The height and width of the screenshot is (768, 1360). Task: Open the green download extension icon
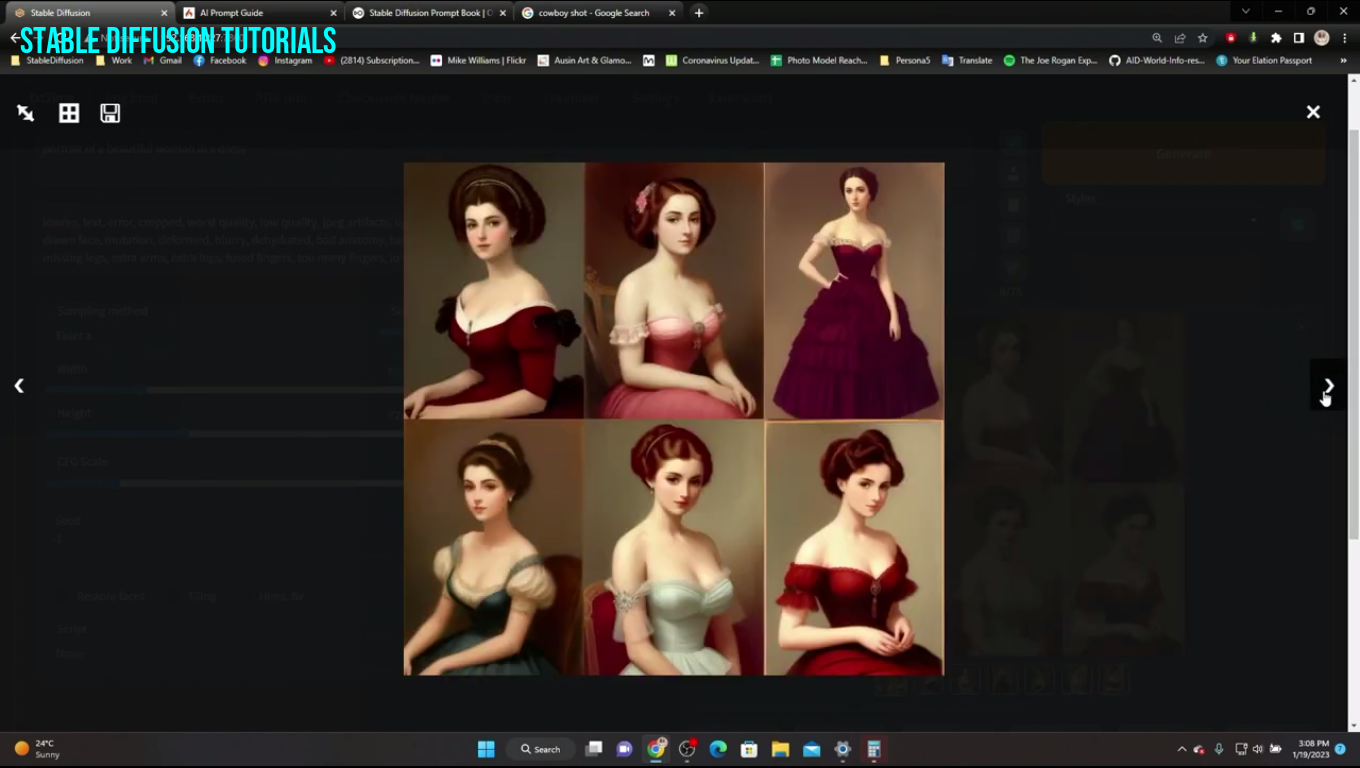[1253, 38]
